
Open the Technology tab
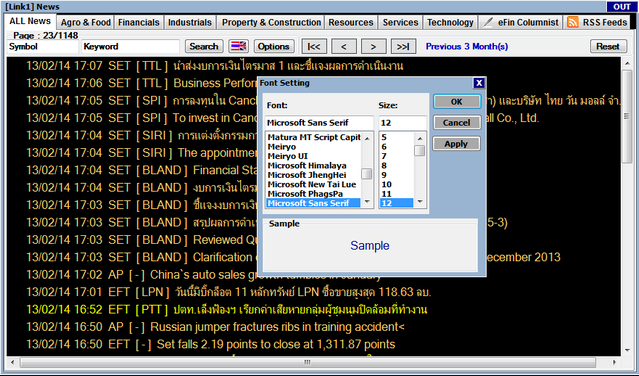tap(450, 22)
